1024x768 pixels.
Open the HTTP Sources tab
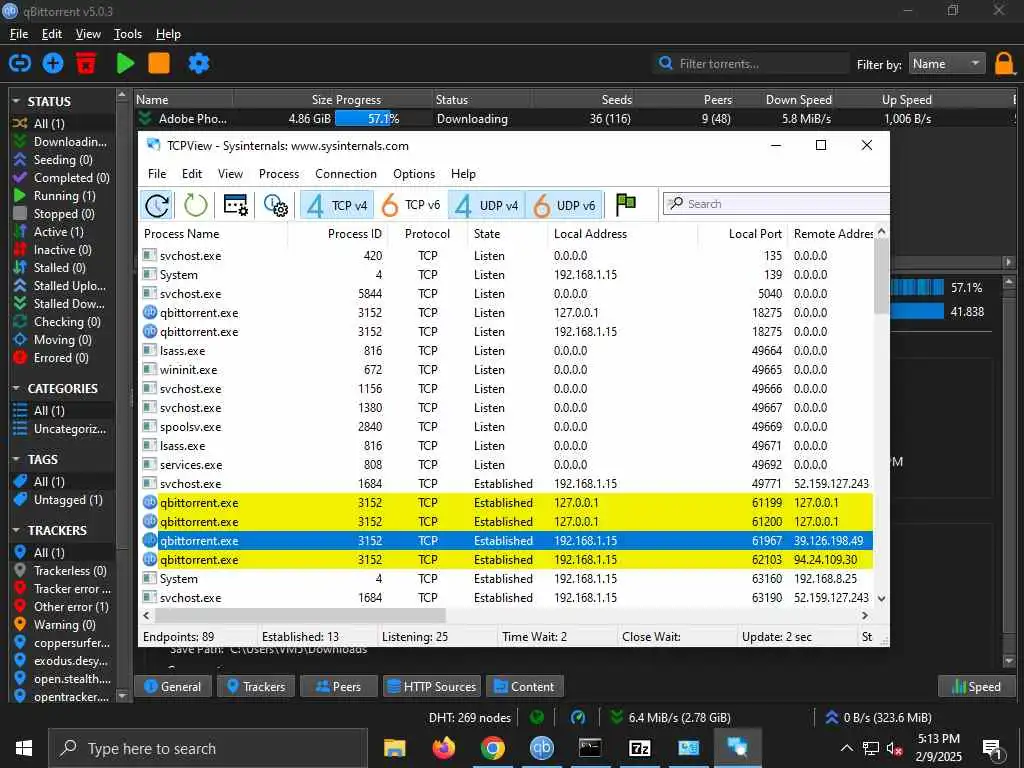[x=432, y=686]
